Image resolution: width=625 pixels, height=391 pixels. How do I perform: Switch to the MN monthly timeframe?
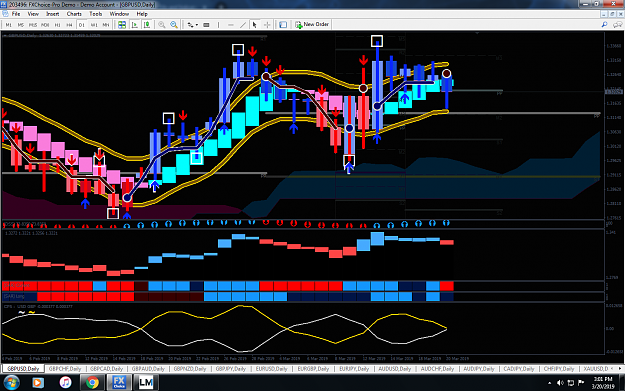point(106,25)
